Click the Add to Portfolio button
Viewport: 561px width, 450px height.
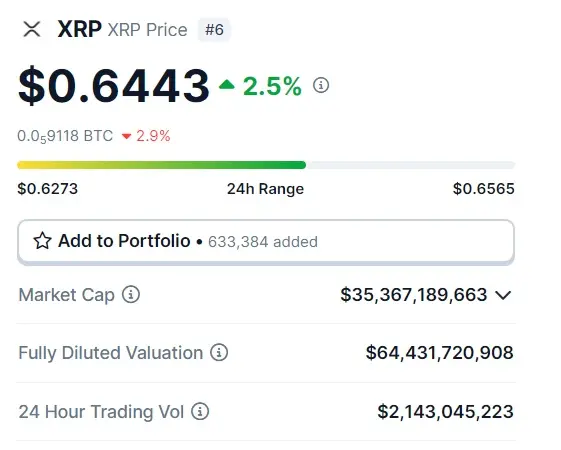coord(266,241)
